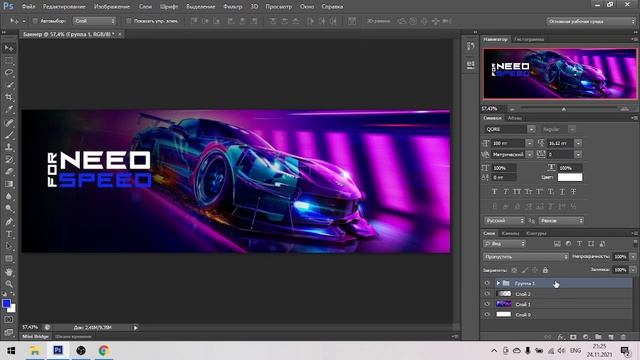
Task: Open the font size dropdown arrow
Action: [x=529, y=143]
